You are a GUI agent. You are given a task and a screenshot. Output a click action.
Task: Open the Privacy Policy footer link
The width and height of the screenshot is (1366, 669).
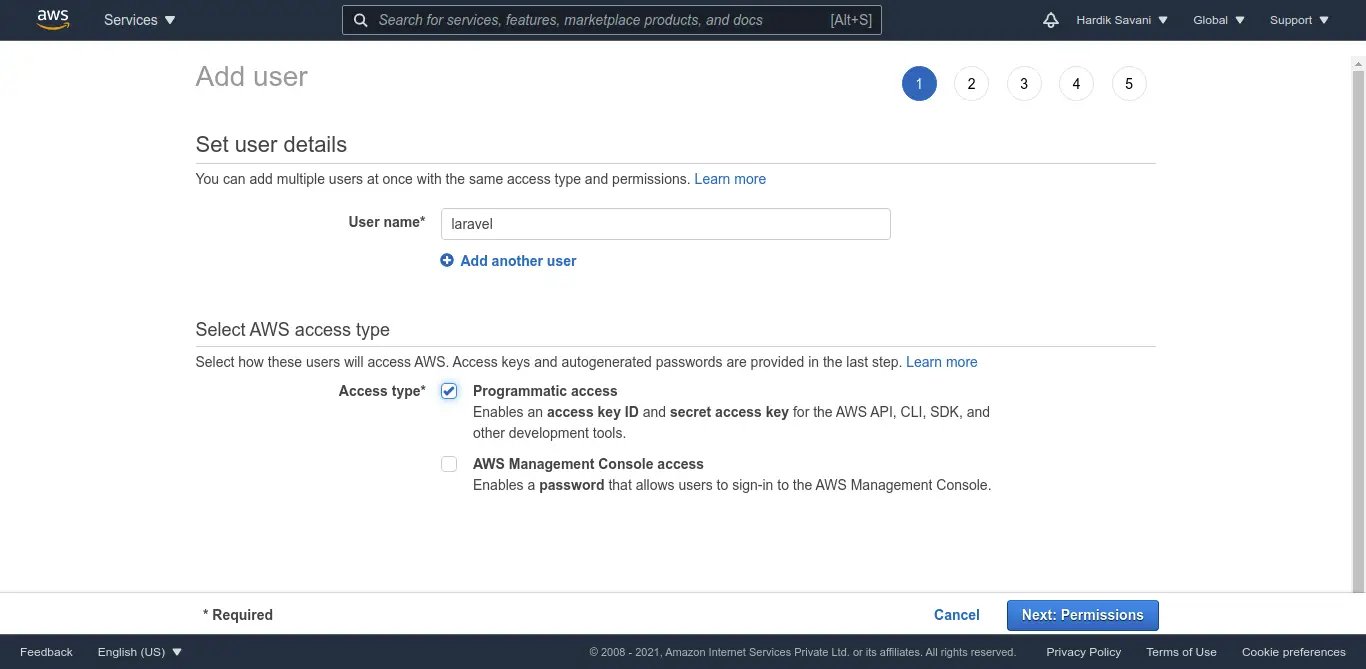click(1083, 652)
